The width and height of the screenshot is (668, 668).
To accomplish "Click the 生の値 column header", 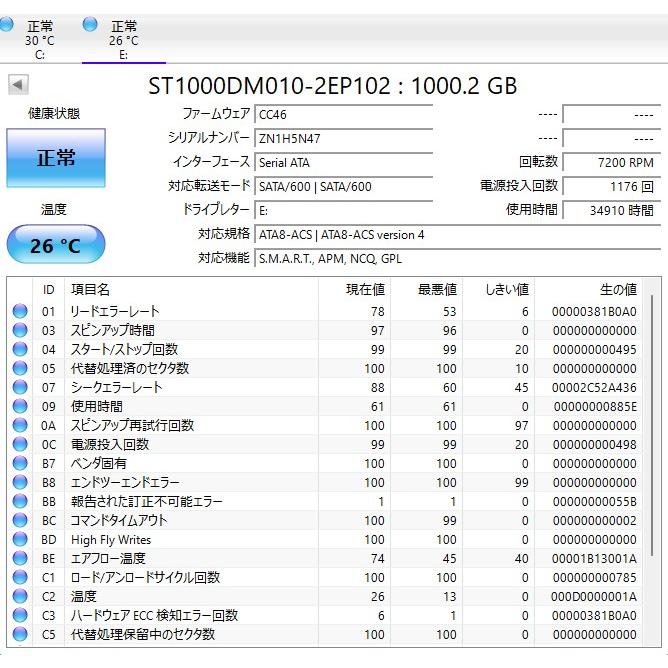I will 589,290.
